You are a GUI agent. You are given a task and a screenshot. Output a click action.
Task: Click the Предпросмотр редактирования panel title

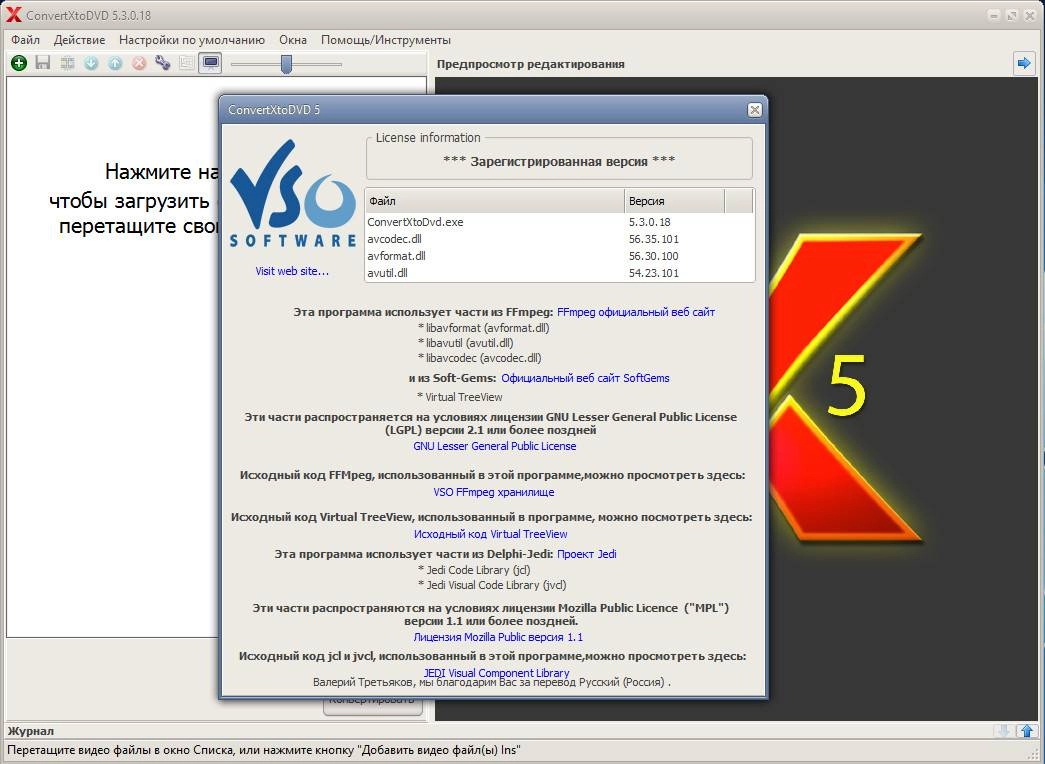point(530,64)
